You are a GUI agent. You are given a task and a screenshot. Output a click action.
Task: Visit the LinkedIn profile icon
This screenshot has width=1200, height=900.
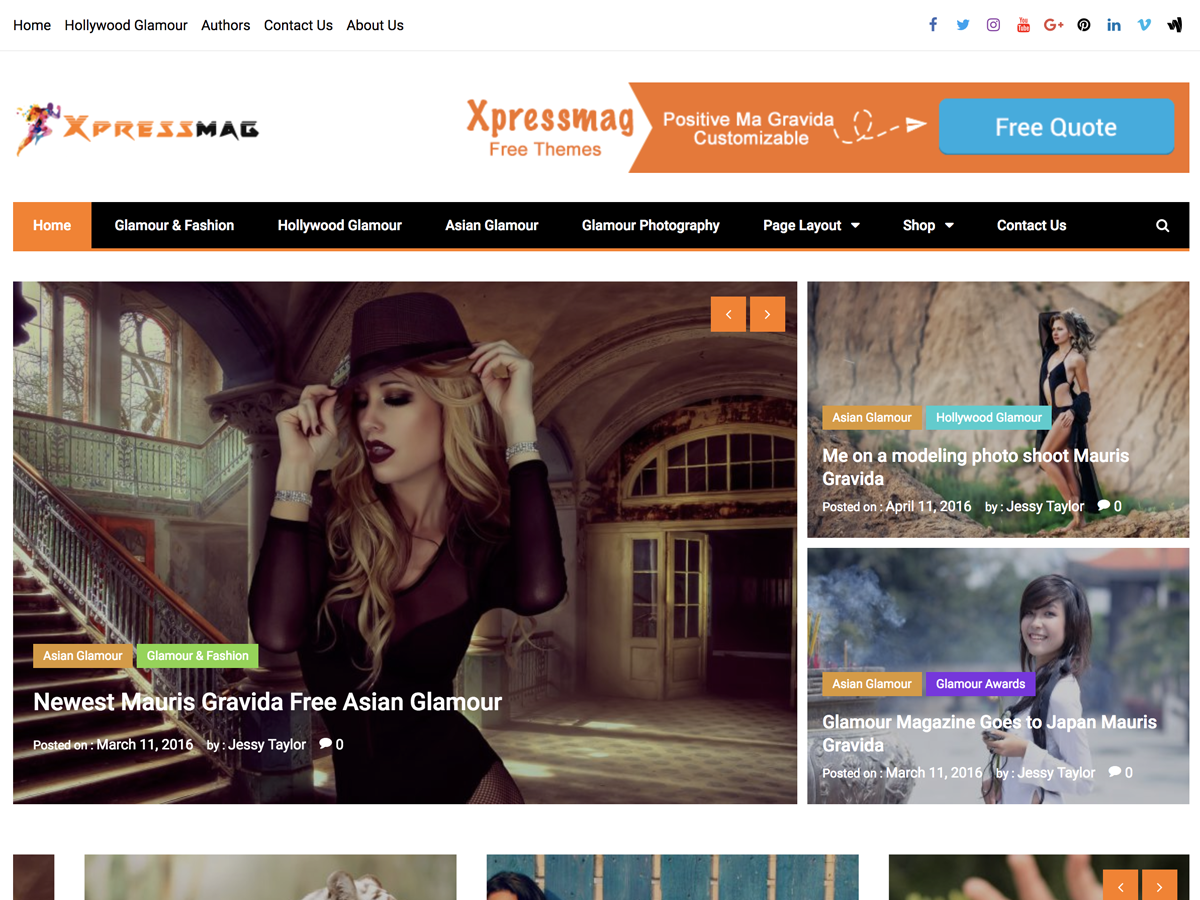click(x=1113, y=24)
